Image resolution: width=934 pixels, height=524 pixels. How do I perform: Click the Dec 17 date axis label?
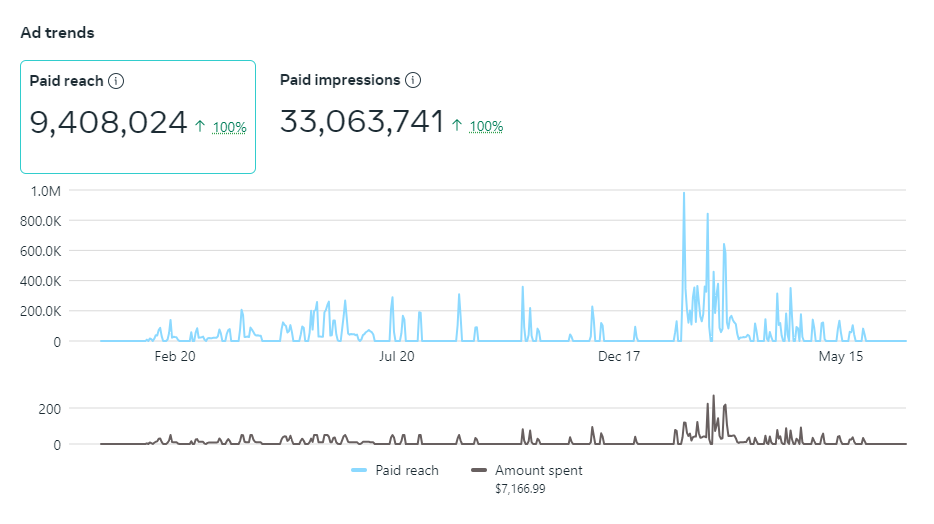(x=619, y=356)
